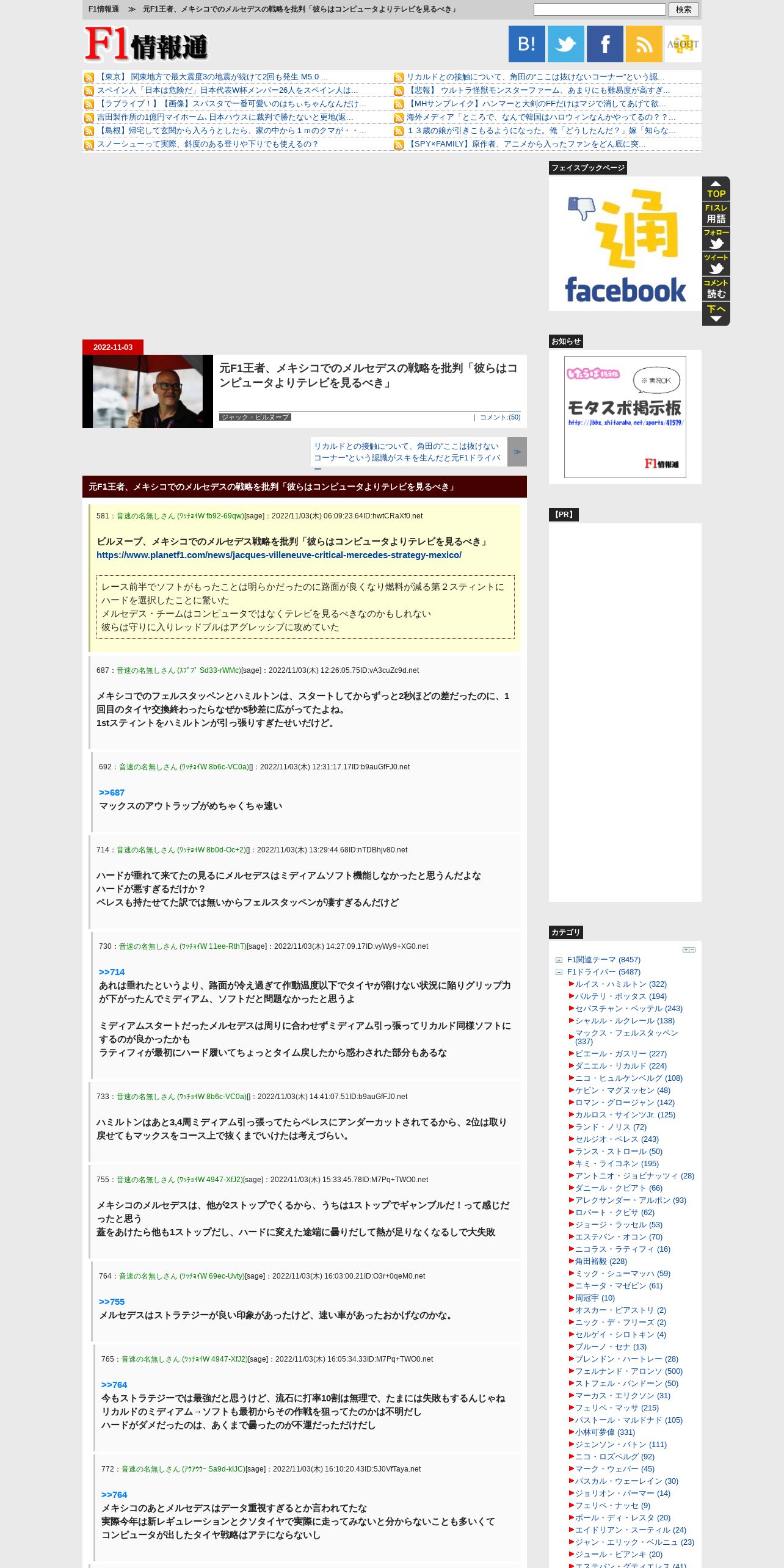The image size is (784, 1568).
Task: Open poster name in comment 581
Action: pyautogui.click(x=180, y=516)
